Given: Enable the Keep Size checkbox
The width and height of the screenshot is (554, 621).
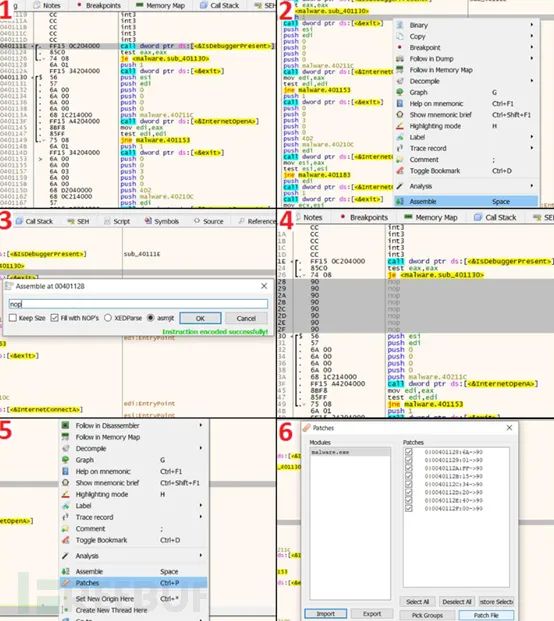Looking at the screenshot, I should (x=13, y=318).
